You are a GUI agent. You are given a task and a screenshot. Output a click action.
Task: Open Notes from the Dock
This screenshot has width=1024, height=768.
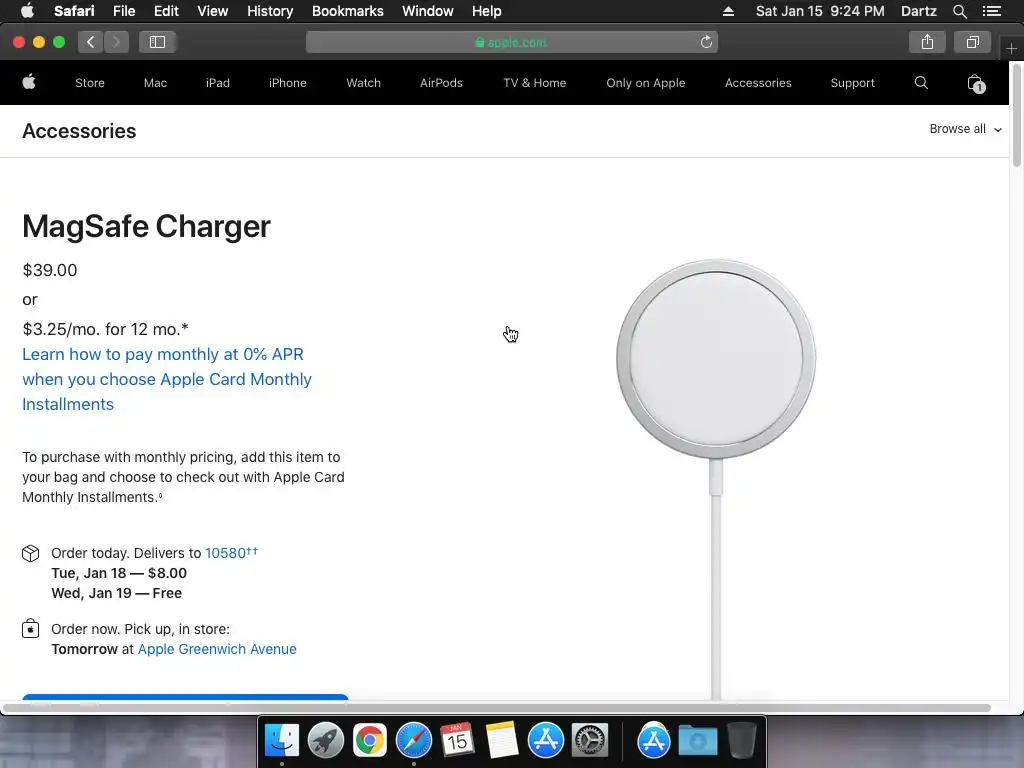coord(502,740)
